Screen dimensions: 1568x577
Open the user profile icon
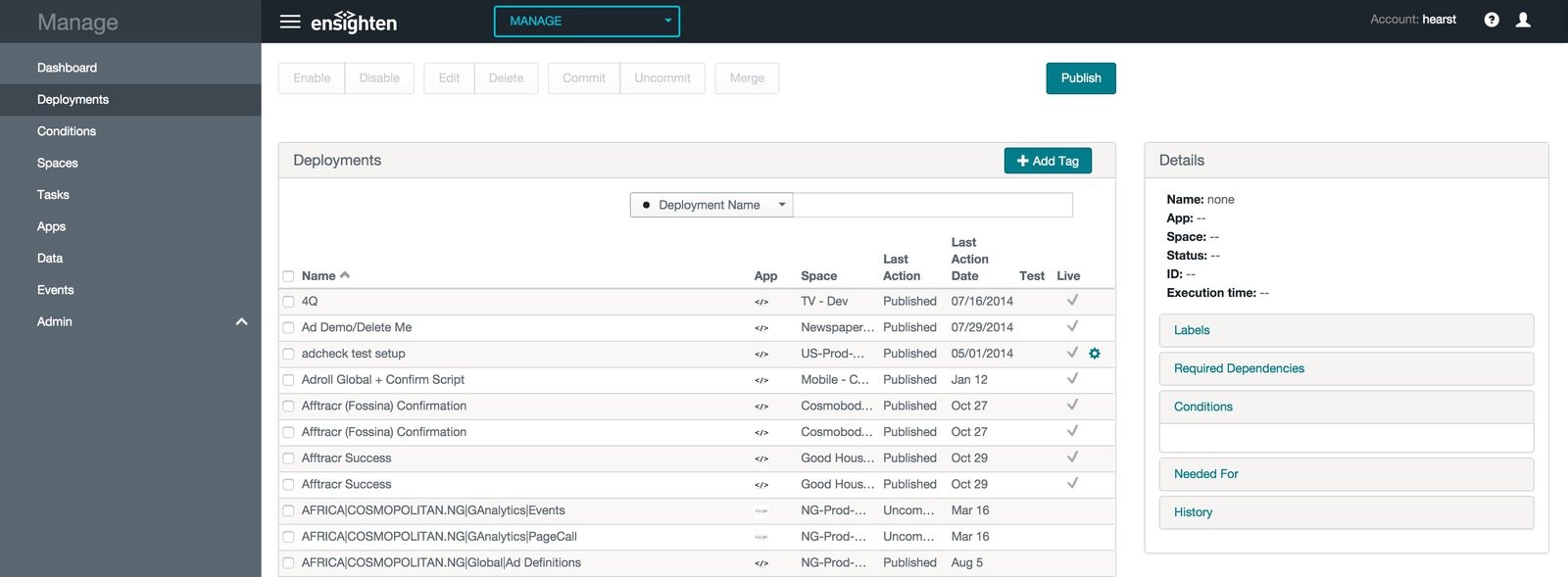[1523, 20]
